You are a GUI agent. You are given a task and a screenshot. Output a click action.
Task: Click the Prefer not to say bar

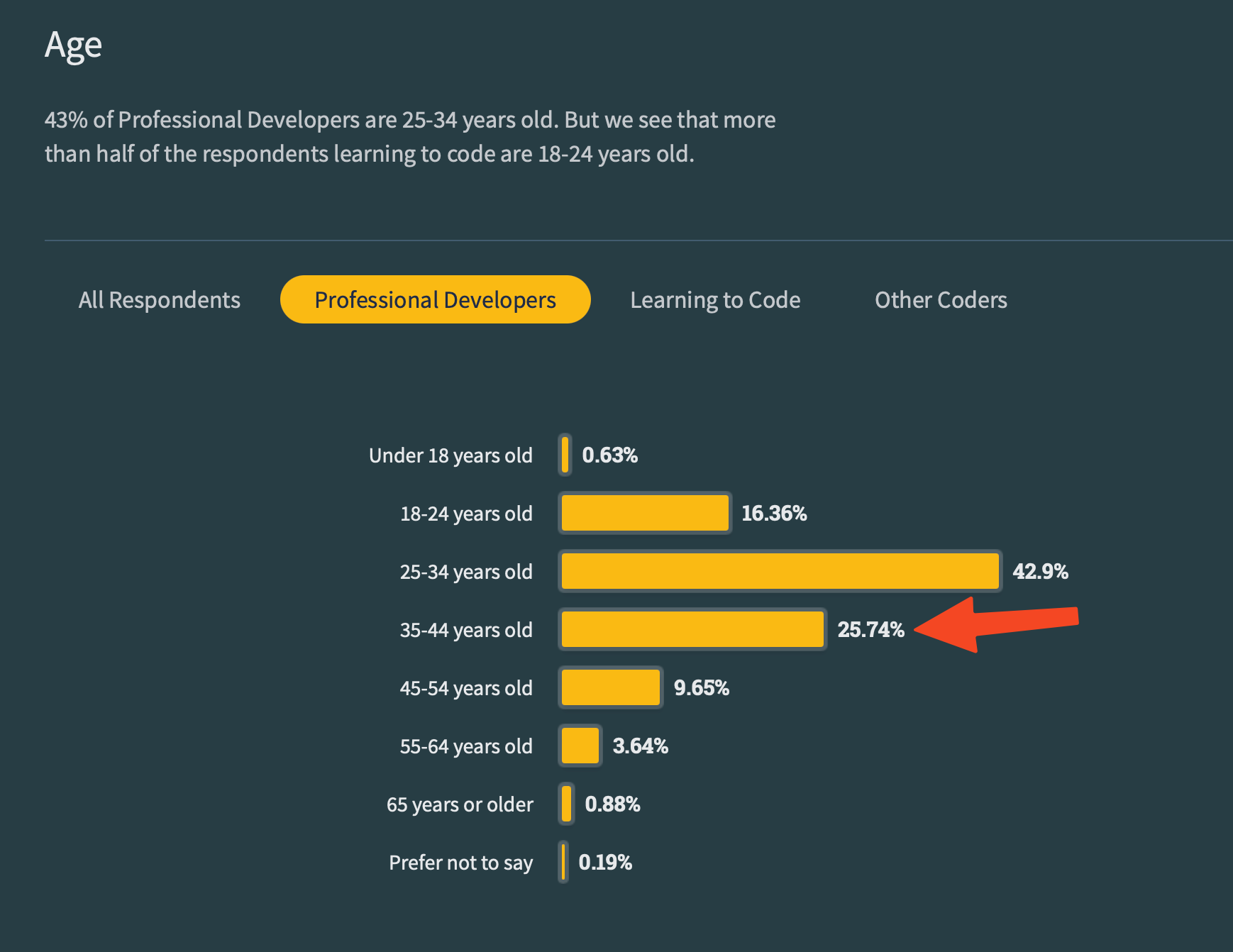(563, 862)
